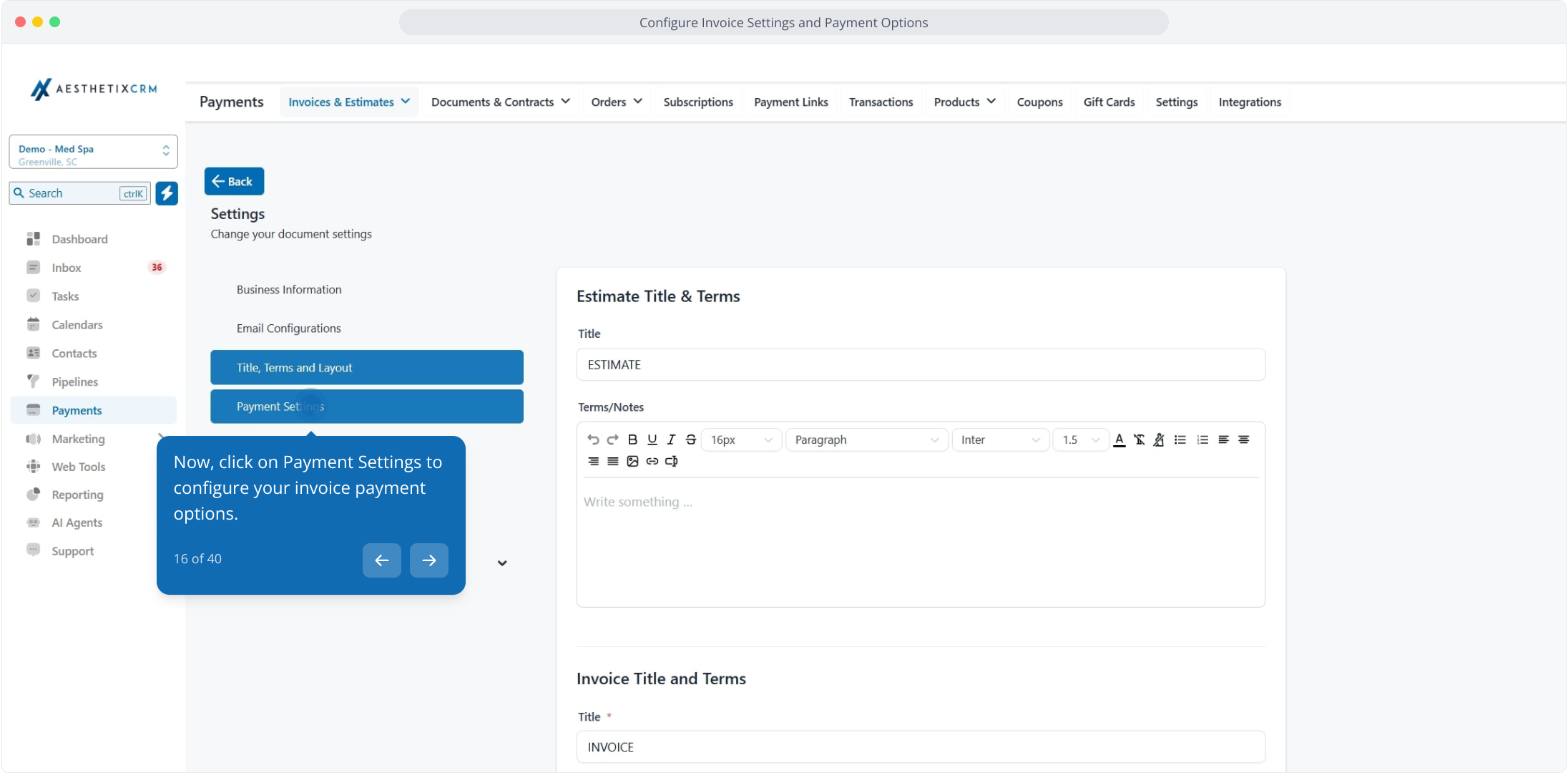This screenshot has height=773, width=1568.
Task: Click the lightning bolt quick actions icon
Action: tap(167, 193)
